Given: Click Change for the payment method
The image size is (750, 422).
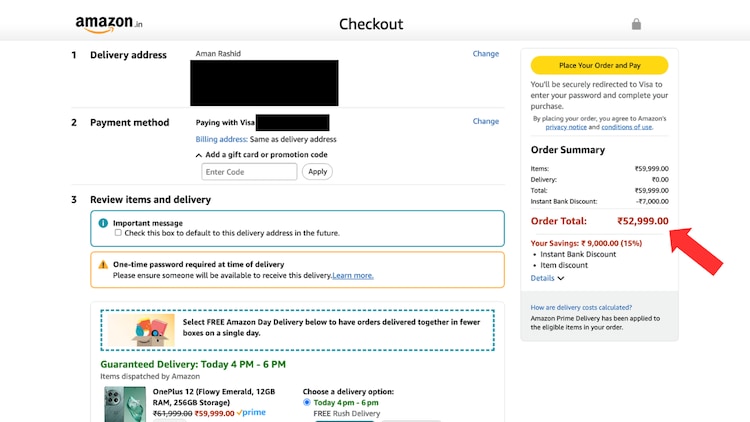Looking at the screenshot, I should [486, 121].
